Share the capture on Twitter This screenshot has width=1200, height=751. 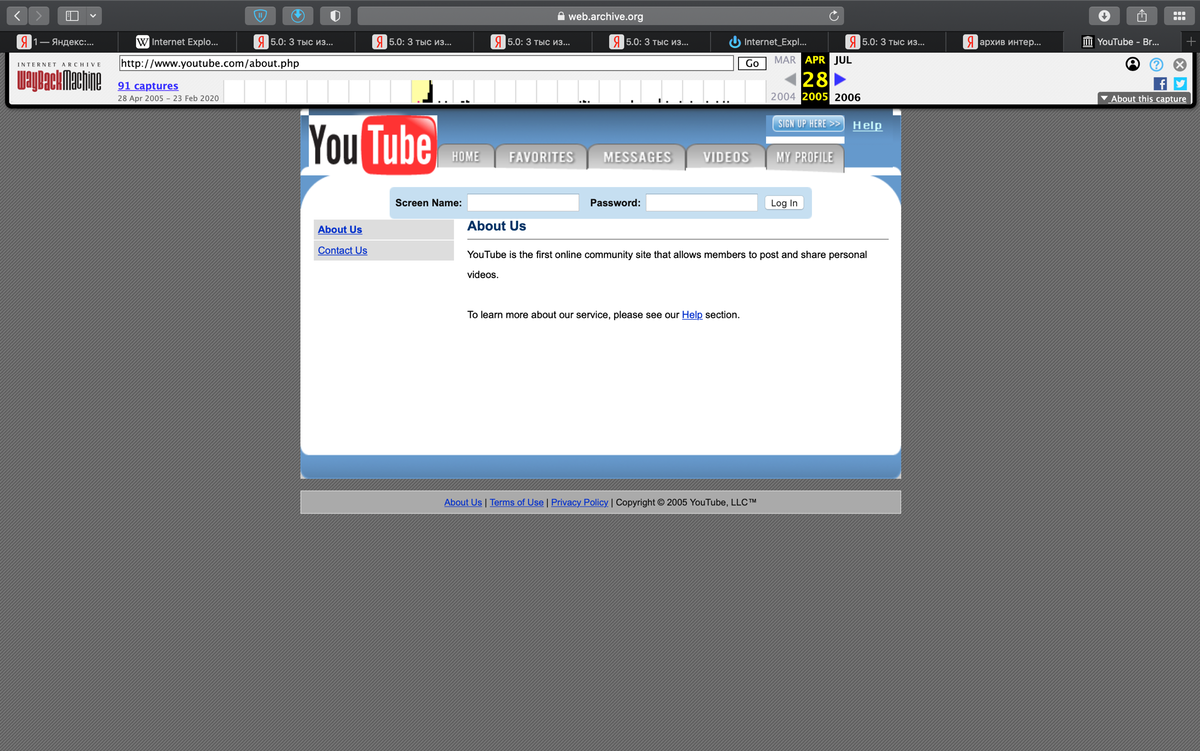point(1180,84)
